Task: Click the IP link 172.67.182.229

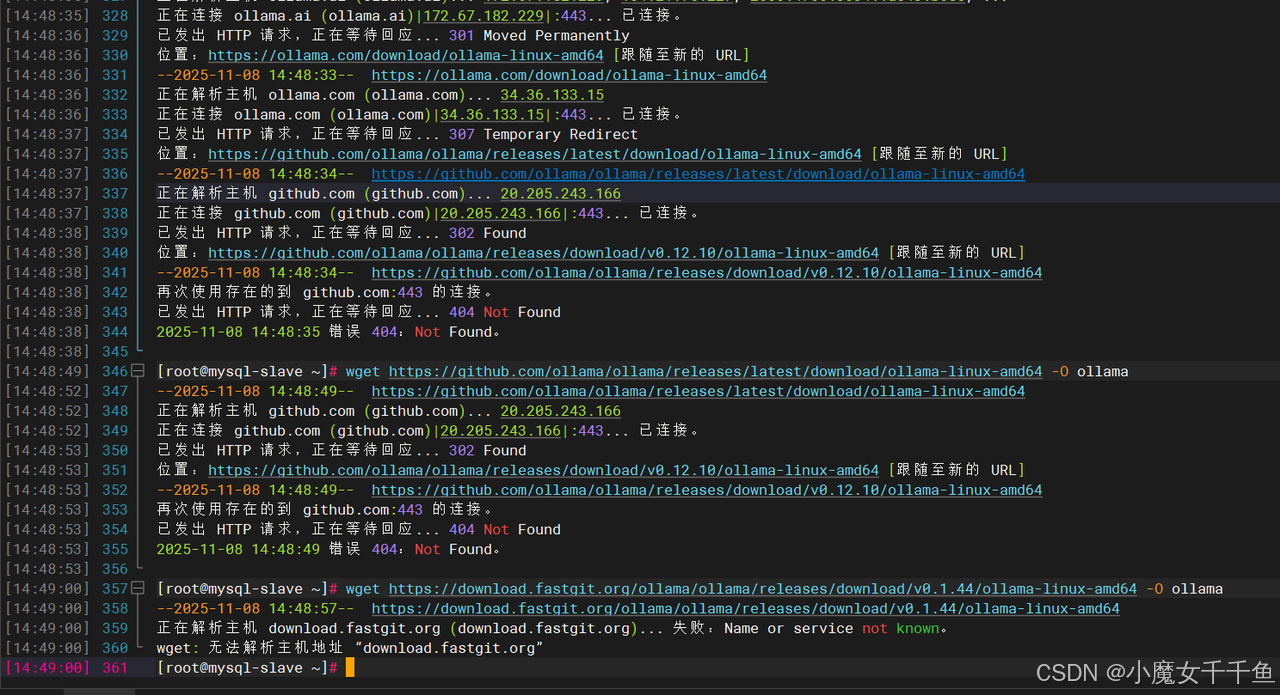Action: [482, 15]
